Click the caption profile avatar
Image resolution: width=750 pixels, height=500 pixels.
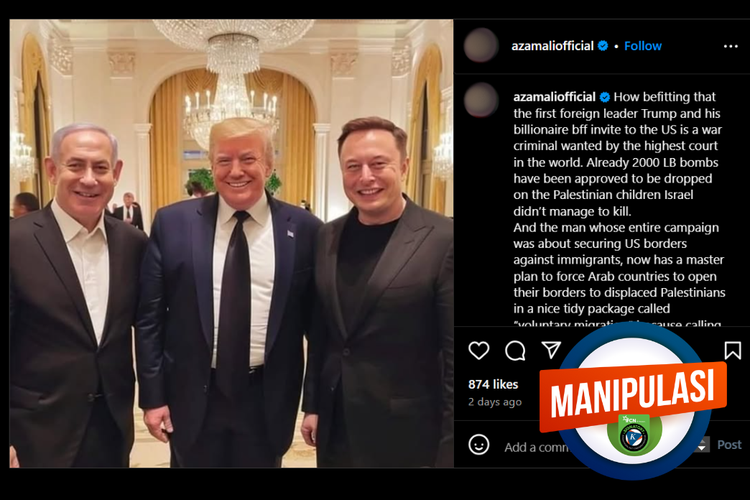pos(481,100)
